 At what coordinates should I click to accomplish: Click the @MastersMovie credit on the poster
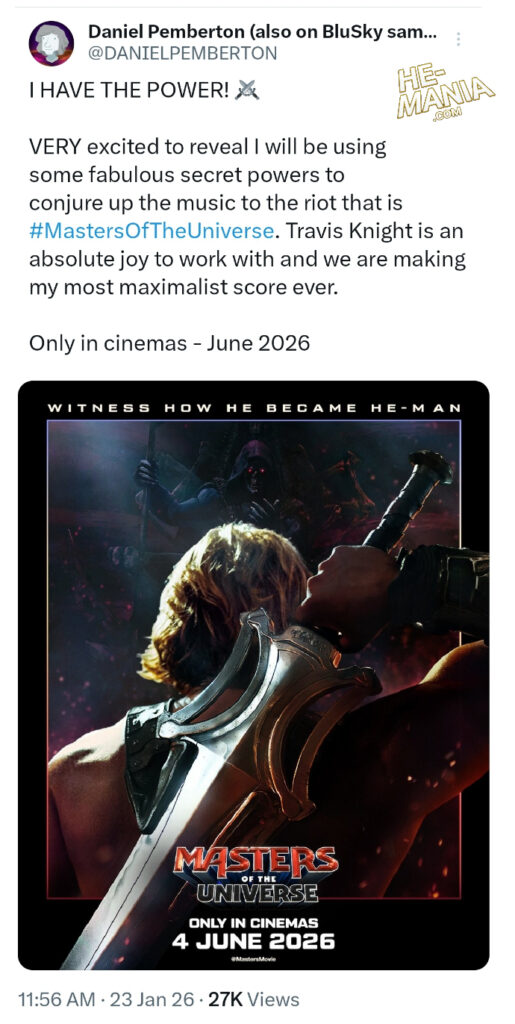pos(253,959)
